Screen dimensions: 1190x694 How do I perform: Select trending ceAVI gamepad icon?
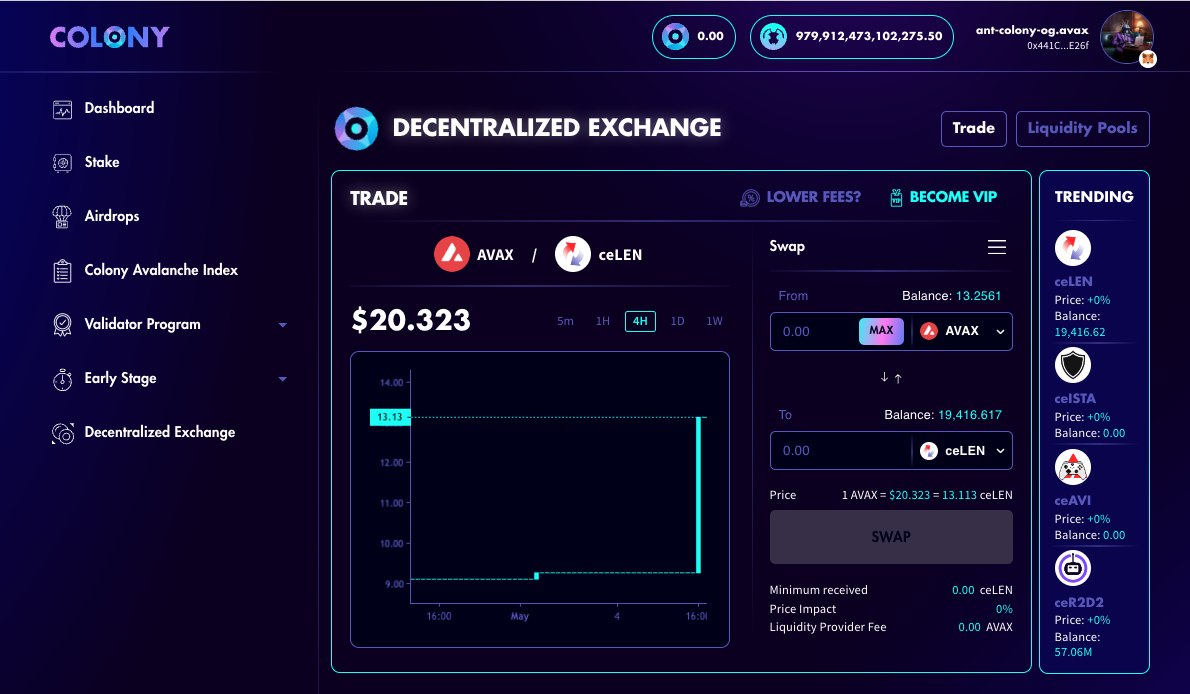pyautogui.click(x=1073, y=467)
